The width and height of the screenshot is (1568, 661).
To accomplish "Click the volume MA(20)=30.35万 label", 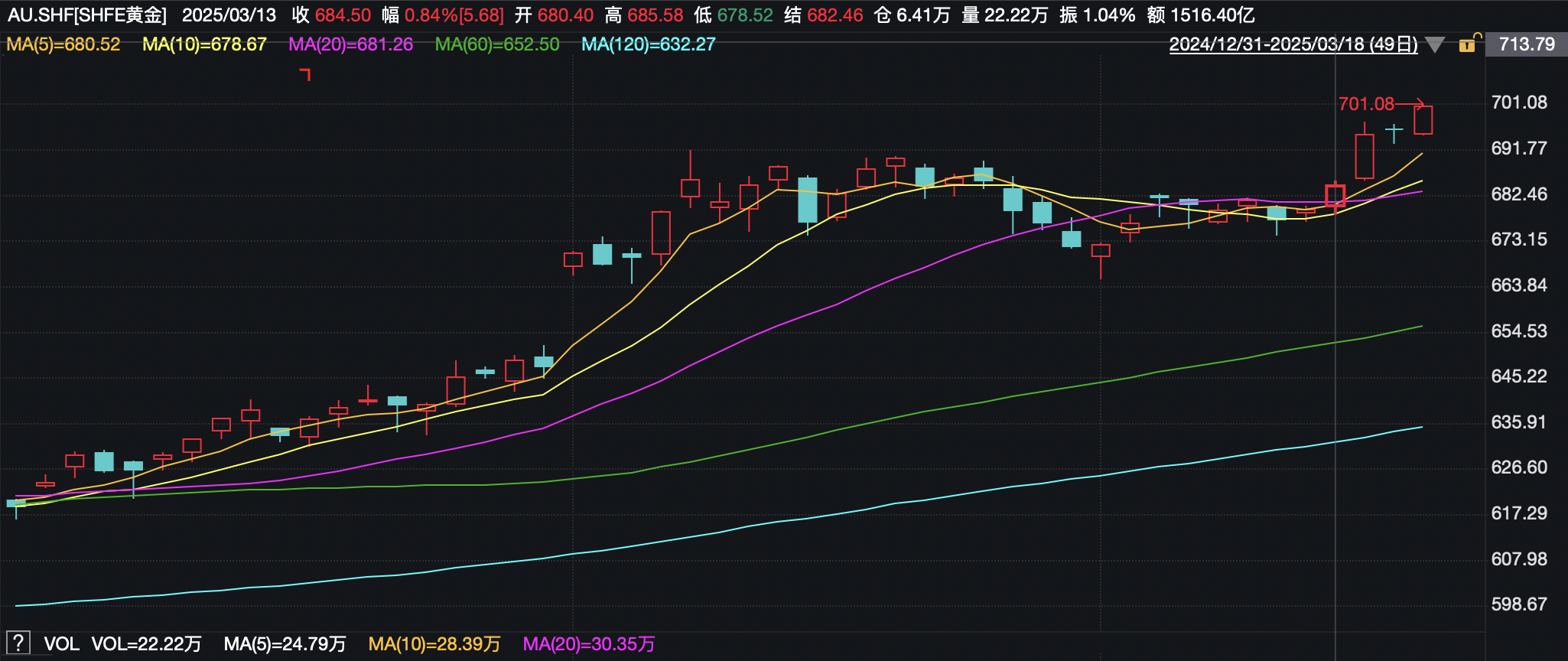I will [588, 643].
